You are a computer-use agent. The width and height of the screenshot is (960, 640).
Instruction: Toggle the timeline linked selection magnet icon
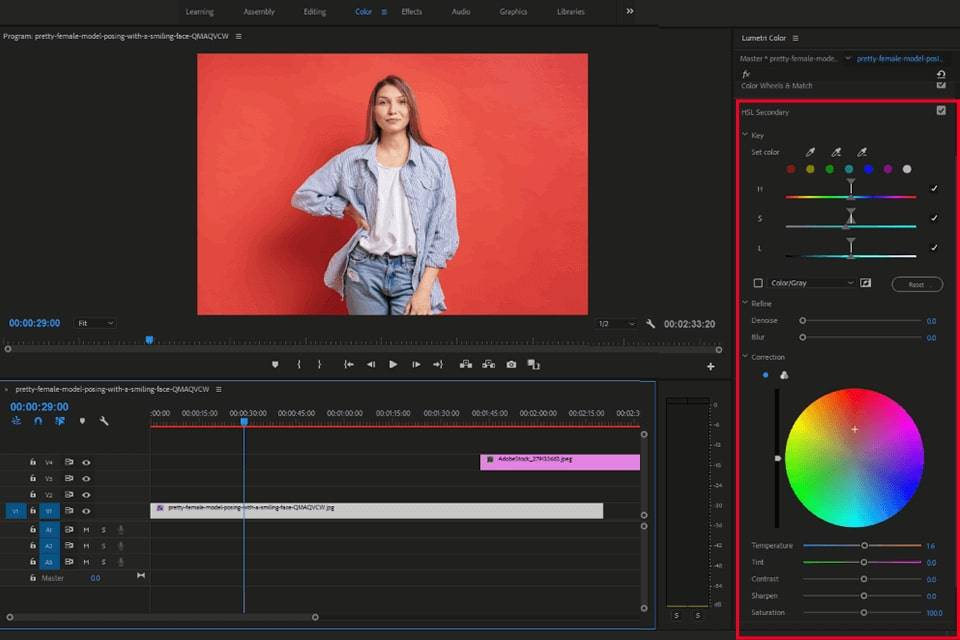point(38,421)
